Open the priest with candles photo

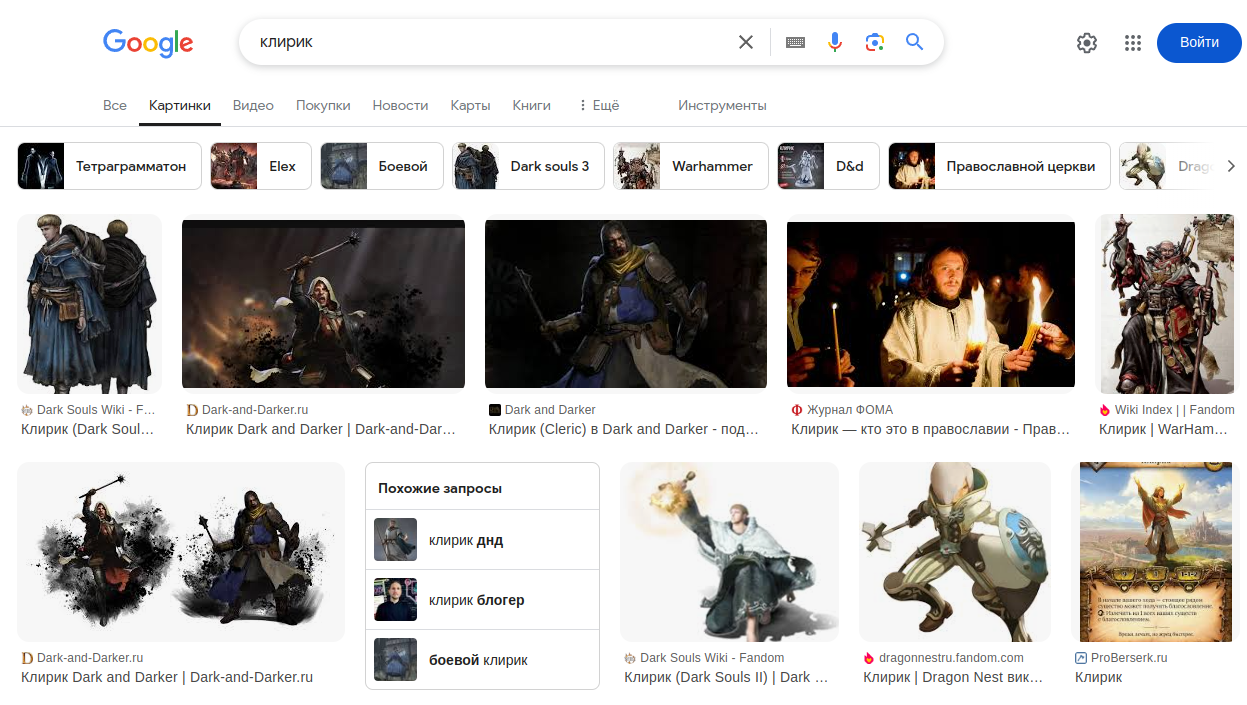(x=931, y=304)
